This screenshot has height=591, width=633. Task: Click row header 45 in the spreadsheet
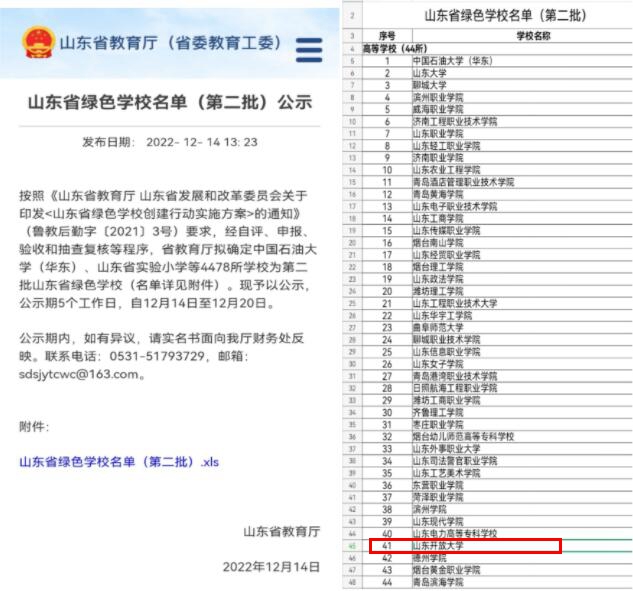352,546
